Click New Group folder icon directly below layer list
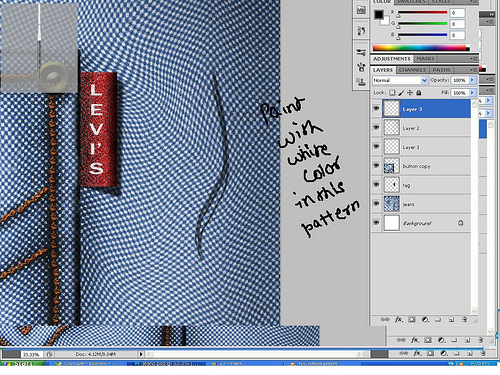This screenshot has height=375, width=500. click(438, 319)
